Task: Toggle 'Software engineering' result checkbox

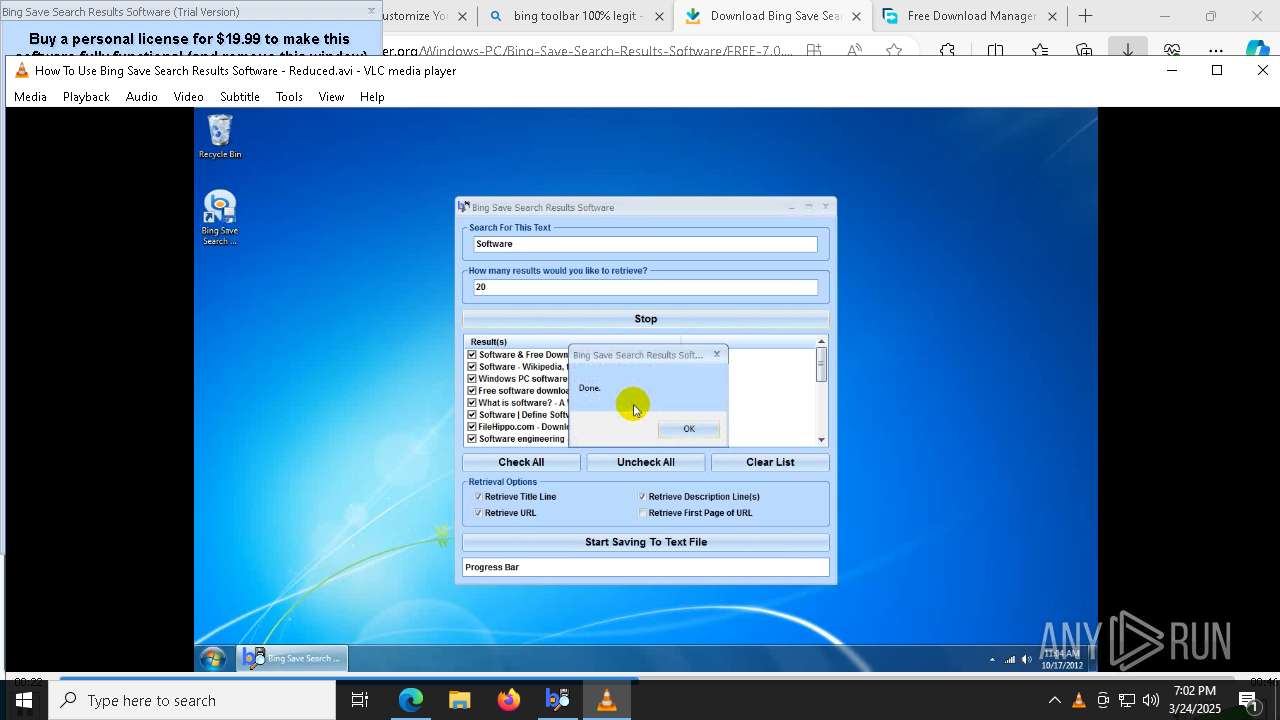Action: (472, 439)
